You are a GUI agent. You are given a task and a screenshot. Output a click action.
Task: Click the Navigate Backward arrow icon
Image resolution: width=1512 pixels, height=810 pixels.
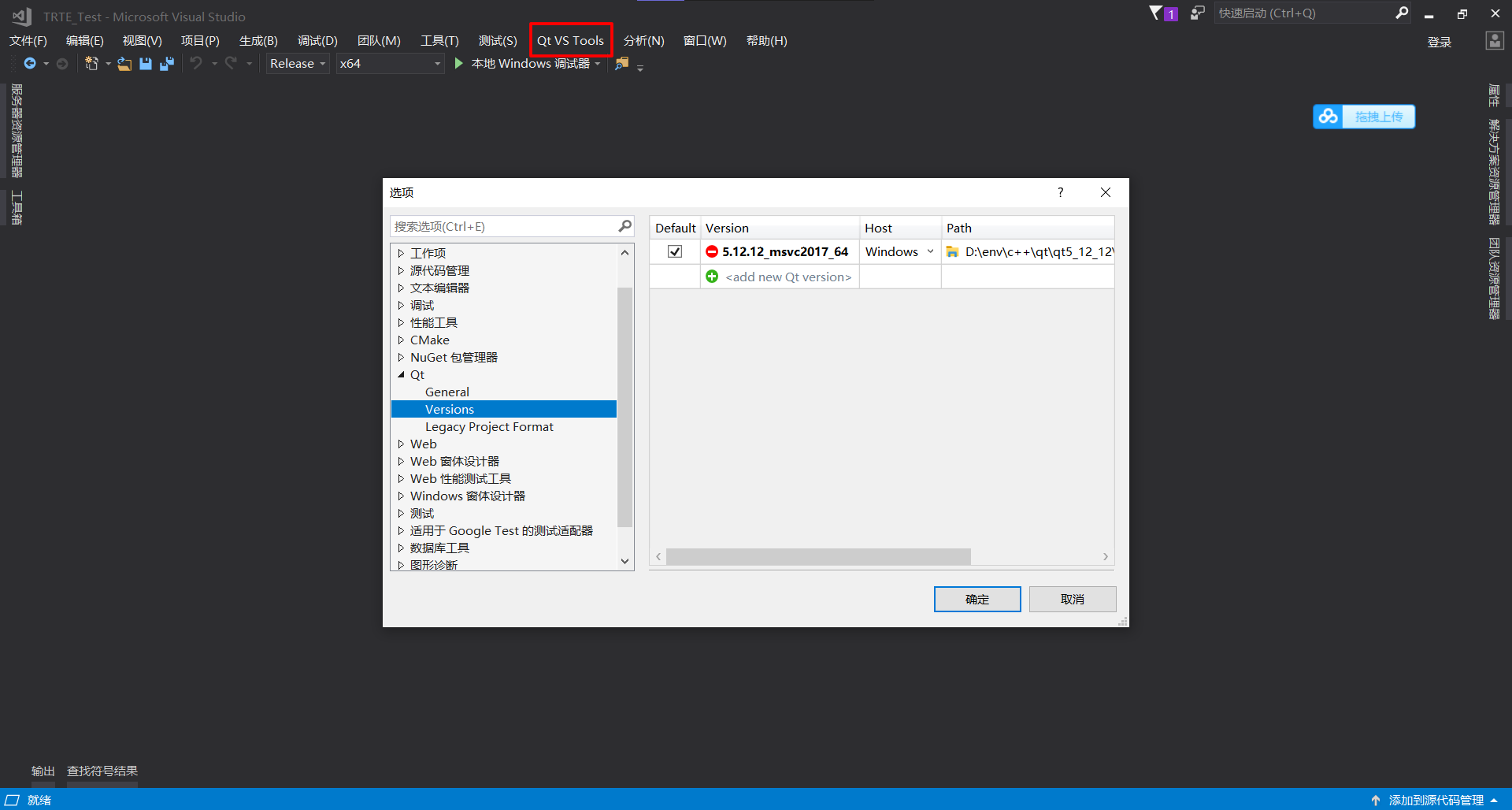[30, 63]
